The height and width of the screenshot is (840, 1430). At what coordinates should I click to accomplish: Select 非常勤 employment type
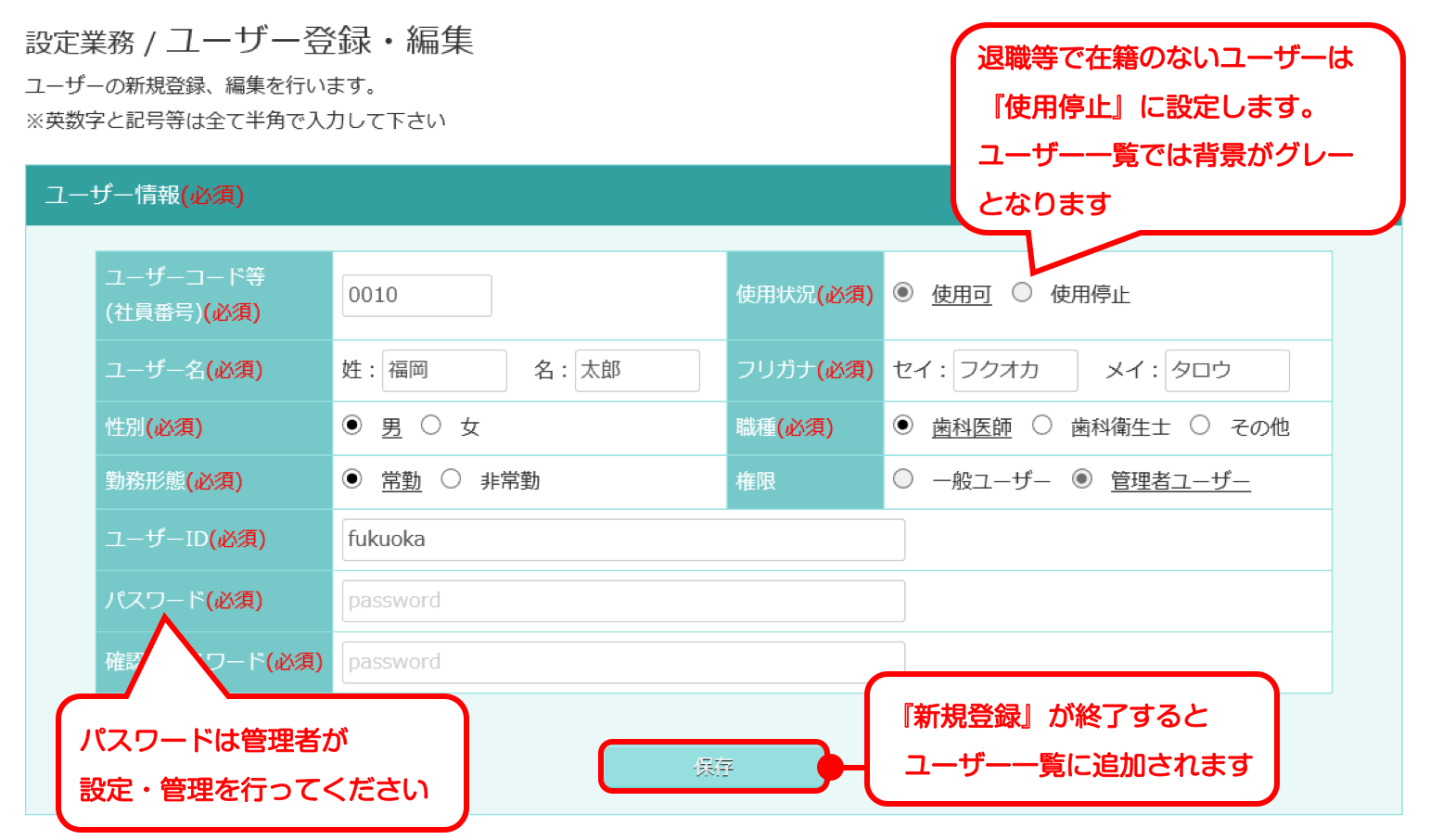451,479
